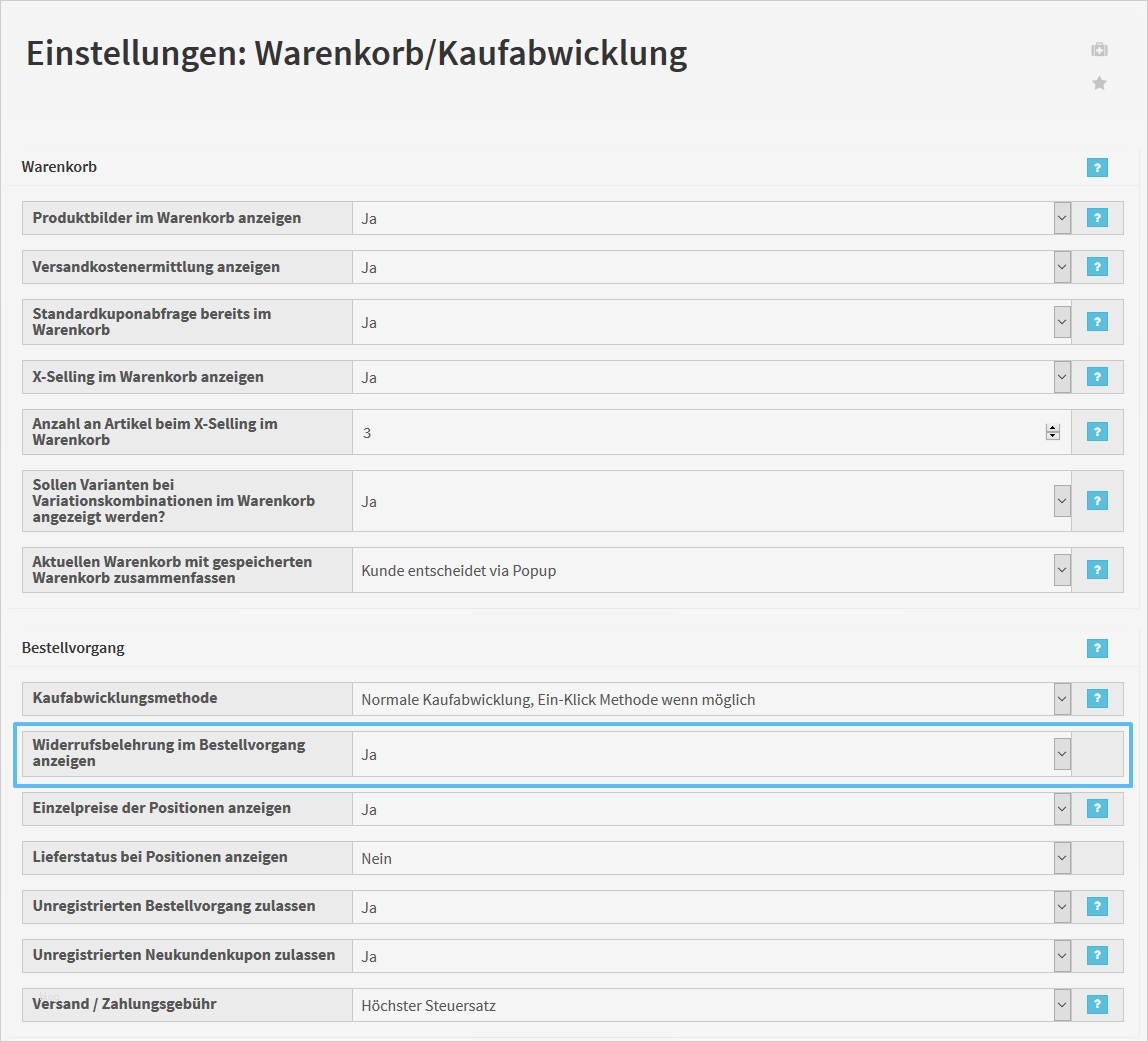Screen dimensions: 1148x1042
Task: Set Lieferstatus bei Positionen anzeigen to Ja
Action: click(x=1060, y=857)
